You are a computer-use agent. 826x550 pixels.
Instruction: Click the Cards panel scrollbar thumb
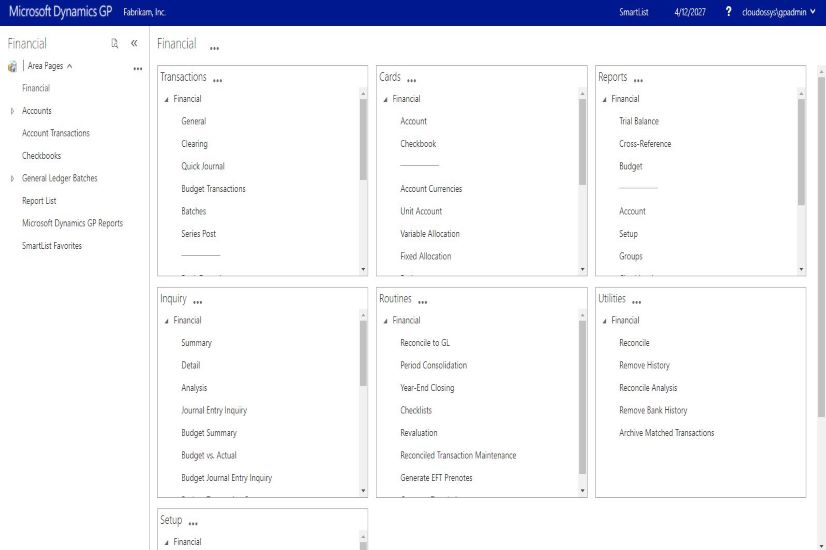(582, 142)
